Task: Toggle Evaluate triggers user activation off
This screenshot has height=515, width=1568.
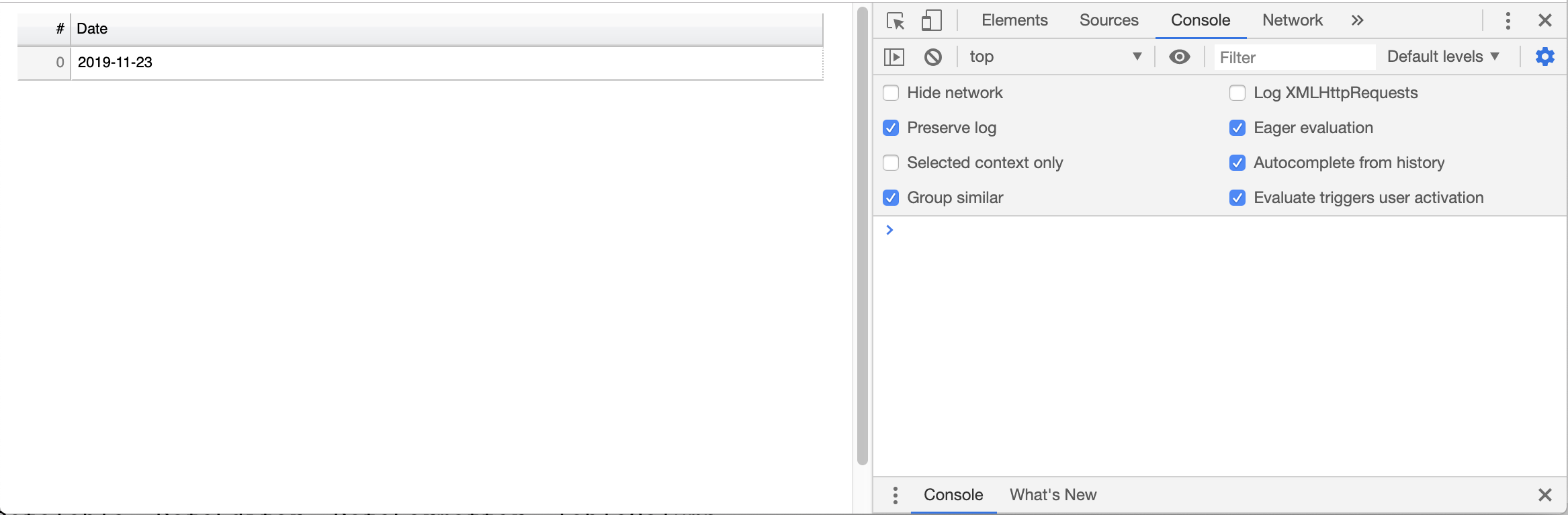Action: pyautogui.click(x=1238, y=198)
